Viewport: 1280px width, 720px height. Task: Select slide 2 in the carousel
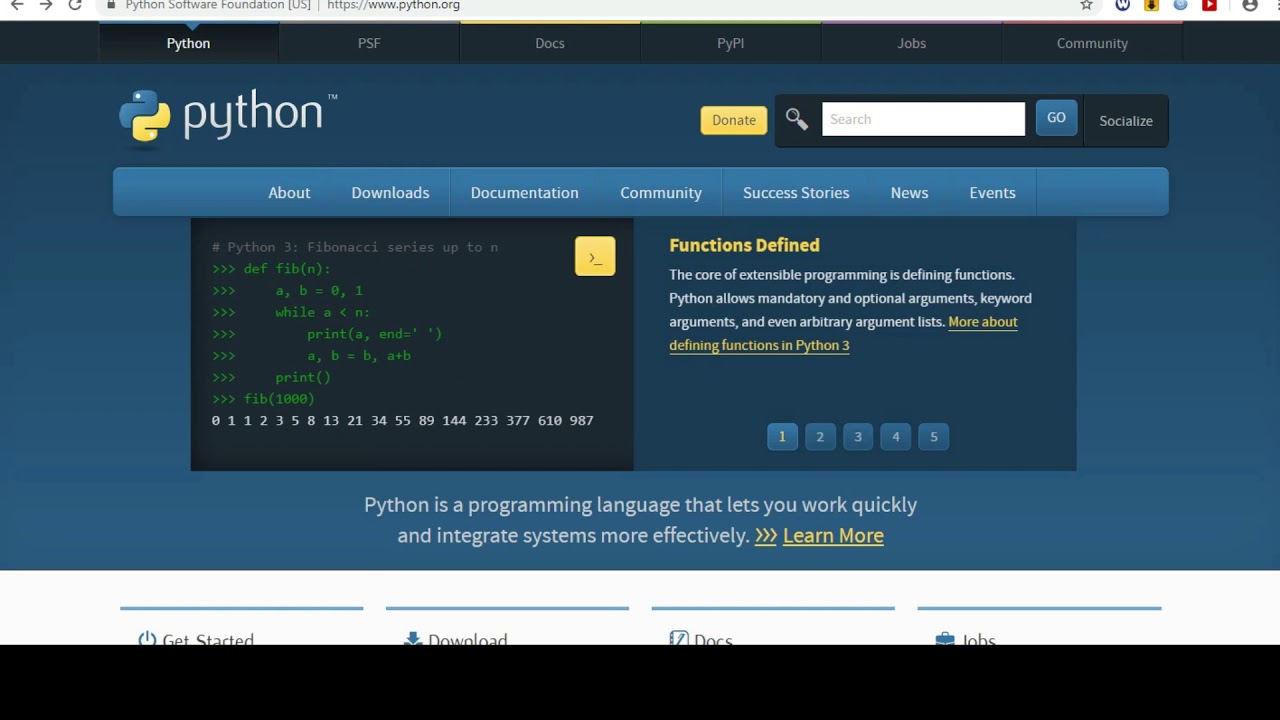point(820,436)
